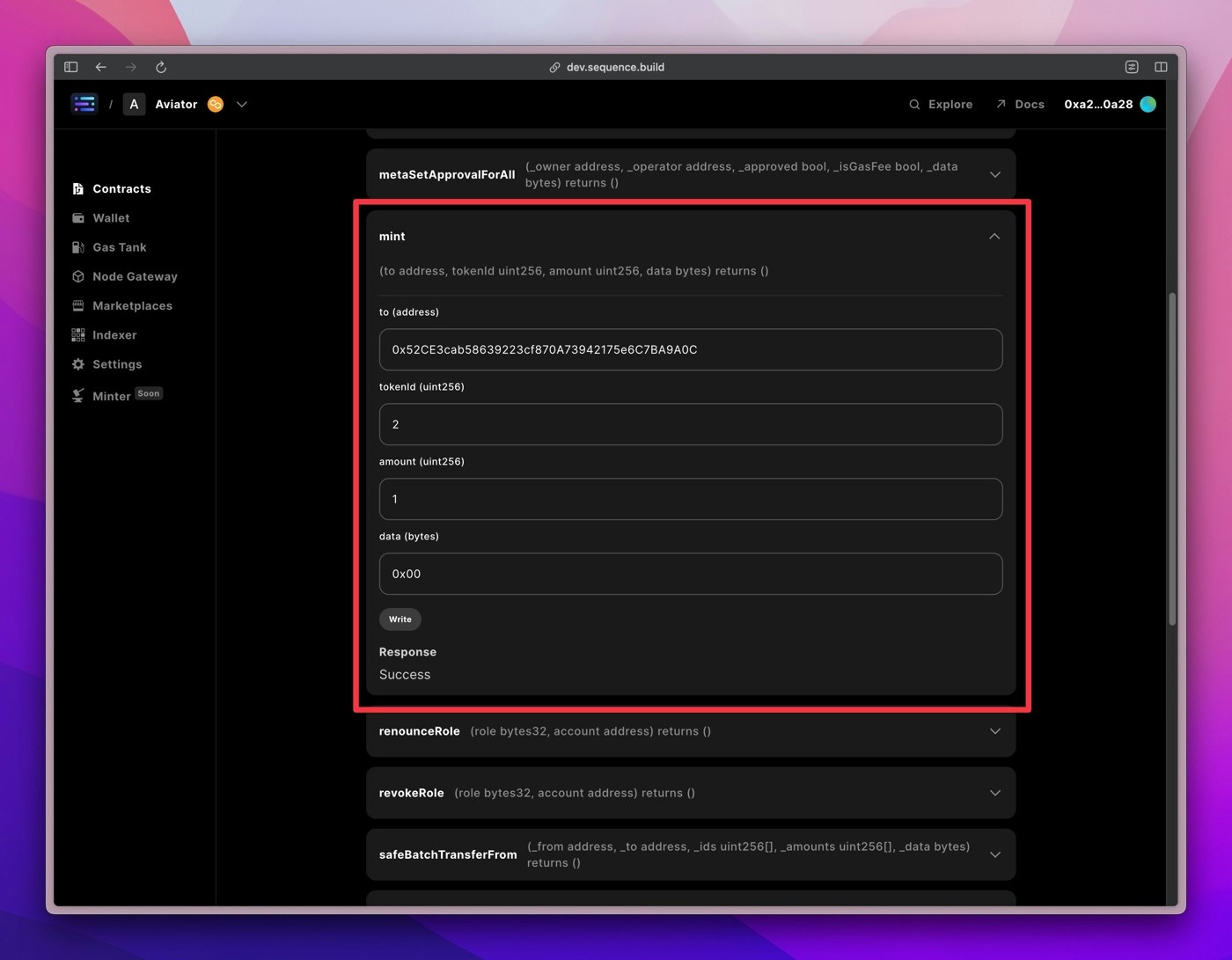This screenshot has height=960, width=1232.
Task: Click the tokenId input field
Action: point(691,424)
